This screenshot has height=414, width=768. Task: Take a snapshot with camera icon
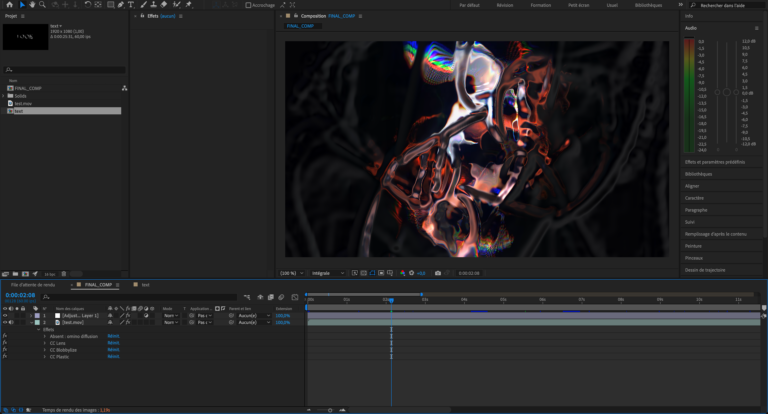(x=437, y=272)
